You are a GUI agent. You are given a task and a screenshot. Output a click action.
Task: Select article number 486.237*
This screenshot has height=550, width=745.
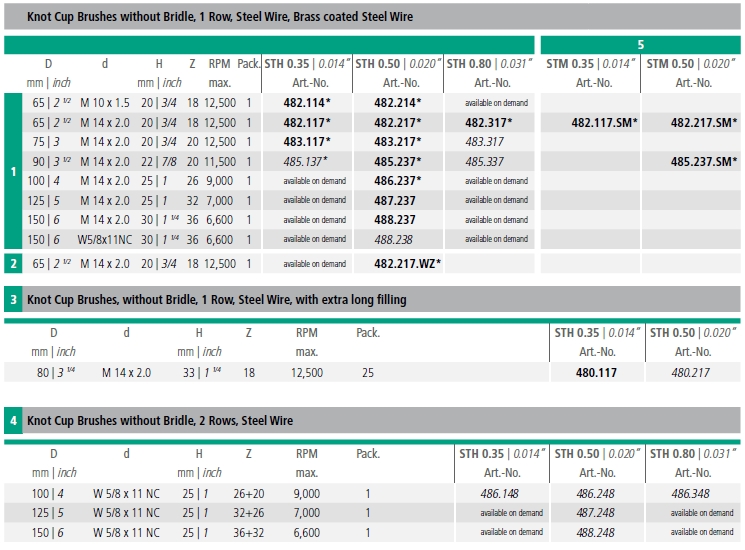coord(398,180)
